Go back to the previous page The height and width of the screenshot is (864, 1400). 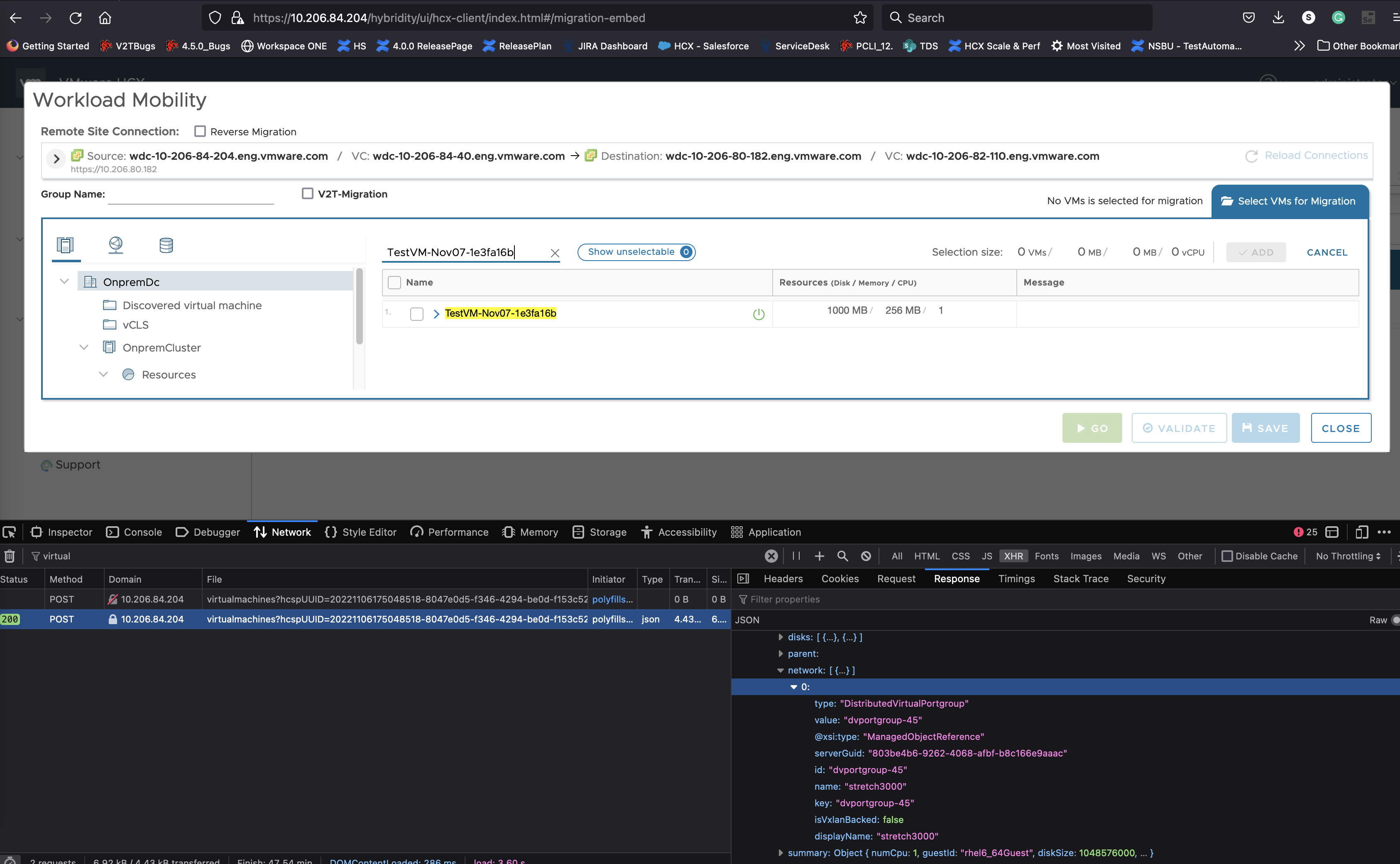pos(15,18)
